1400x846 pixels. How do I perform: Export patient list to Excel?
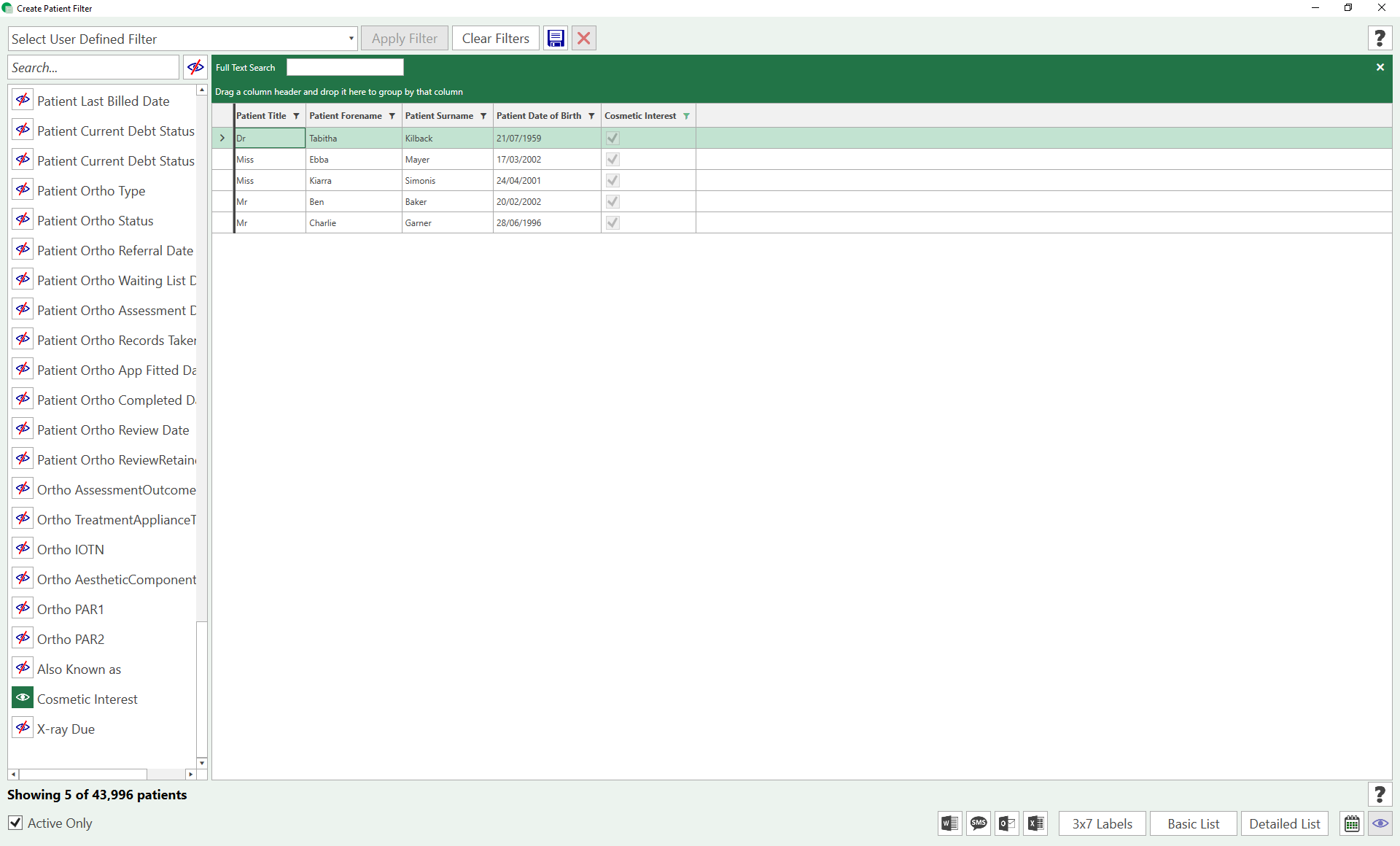[x=1035, y=823]
